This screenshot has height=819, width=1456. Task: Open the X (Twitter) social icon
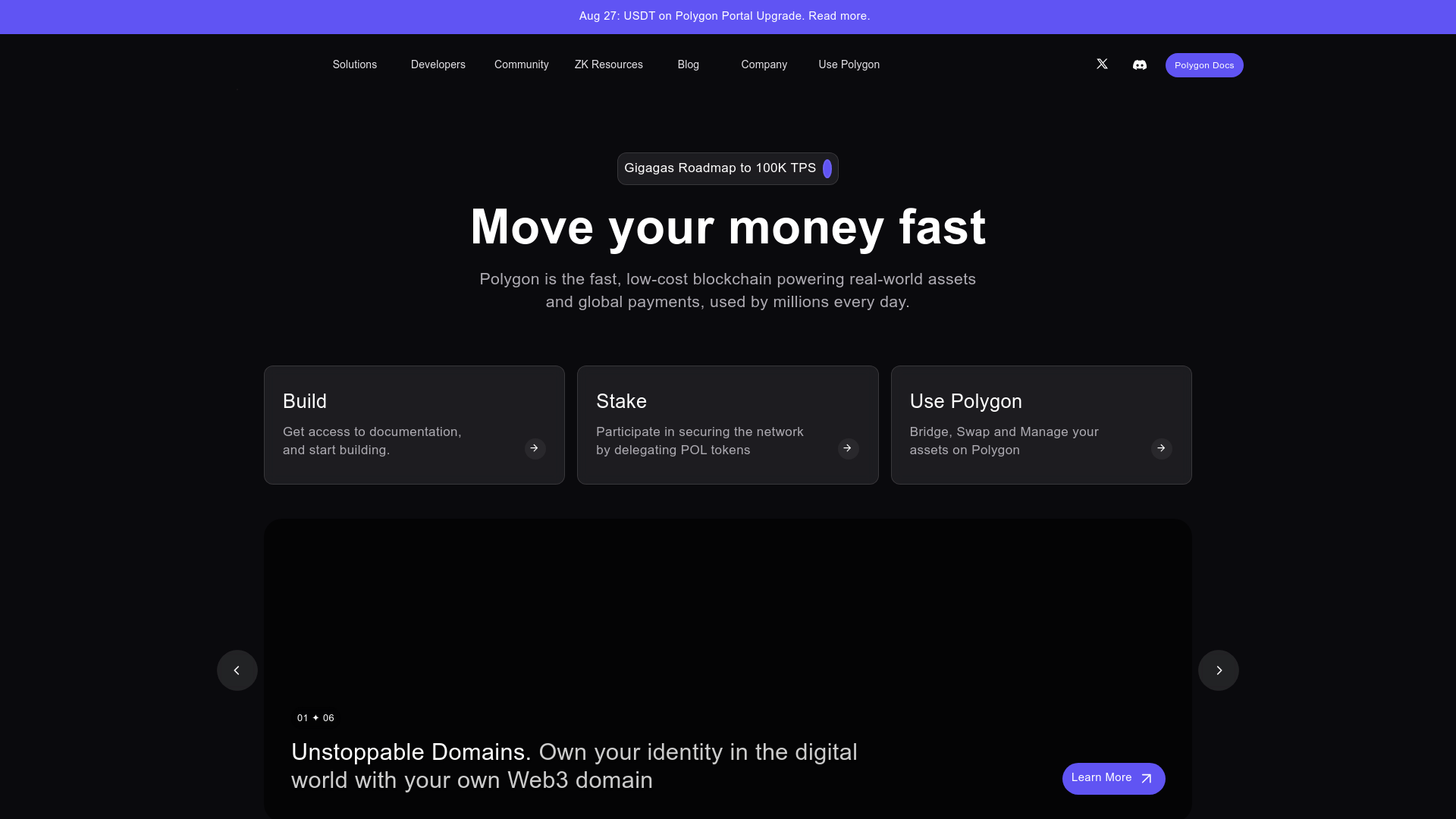click(x=1102, y=64)
